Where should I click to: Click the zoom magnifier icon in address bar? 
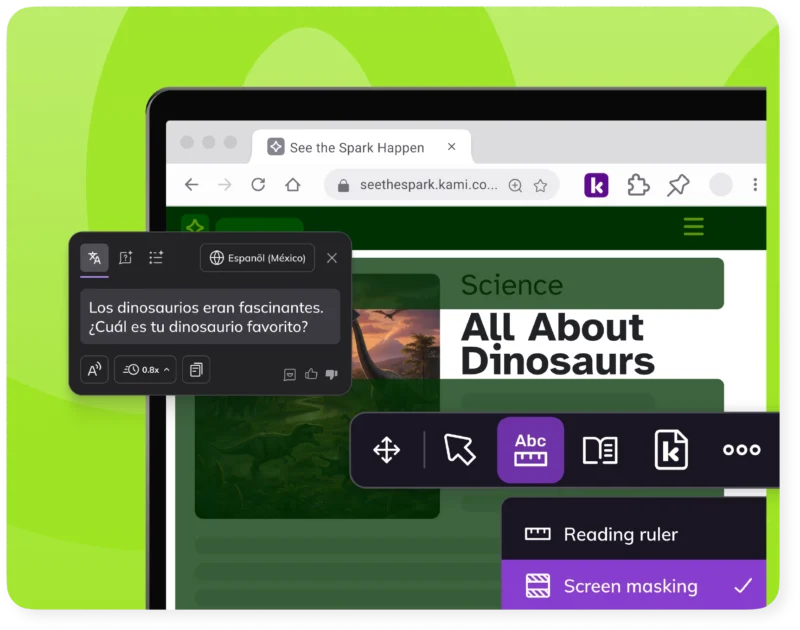515,185
